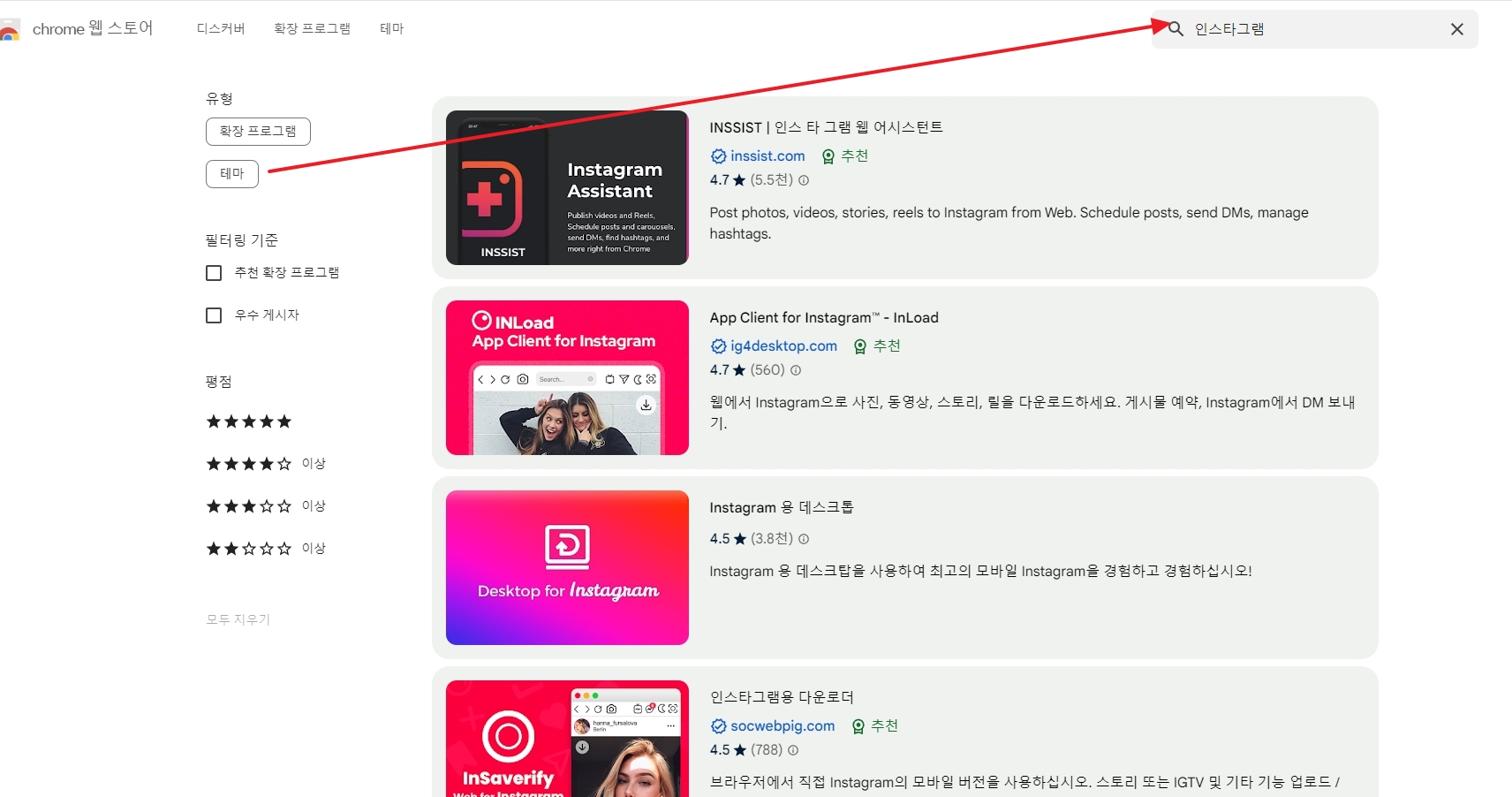Clear the search with the X icon
The width and height of the screenshot is (1512, 797).
point(1457,29)
